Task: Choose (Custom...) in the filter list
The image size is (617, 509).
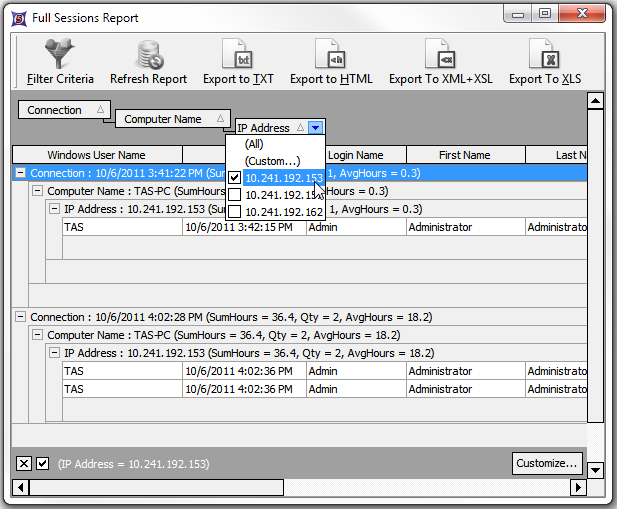Action: [x=272, y=161]
